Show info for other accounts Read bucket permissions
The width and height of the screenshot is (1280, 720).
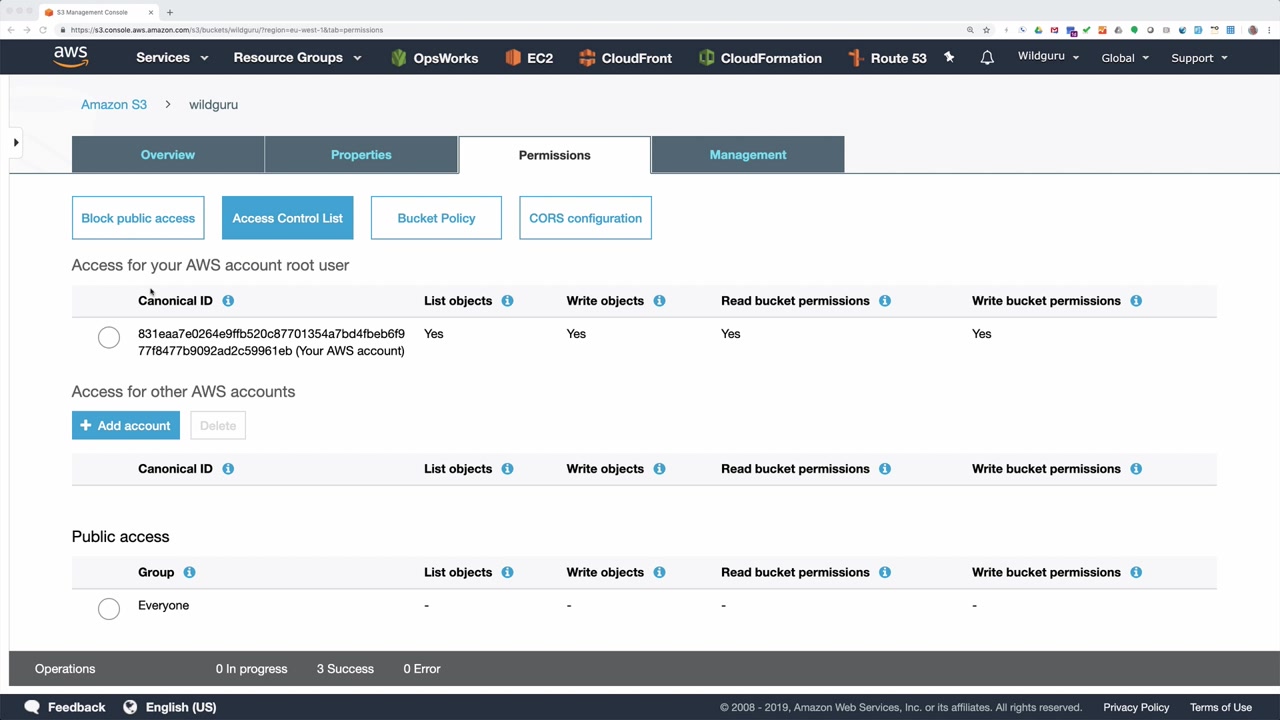885,469
